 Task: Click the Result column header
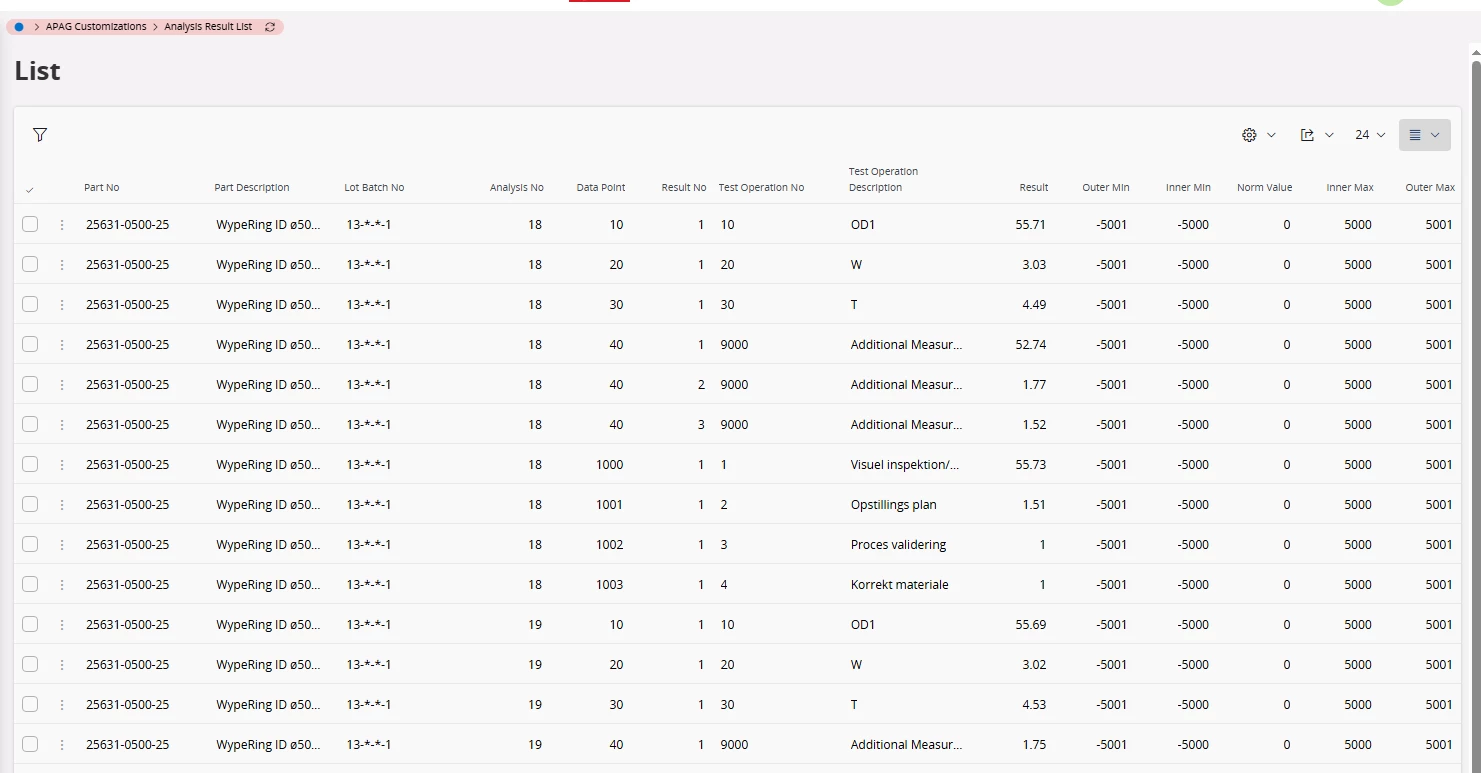1034,188
